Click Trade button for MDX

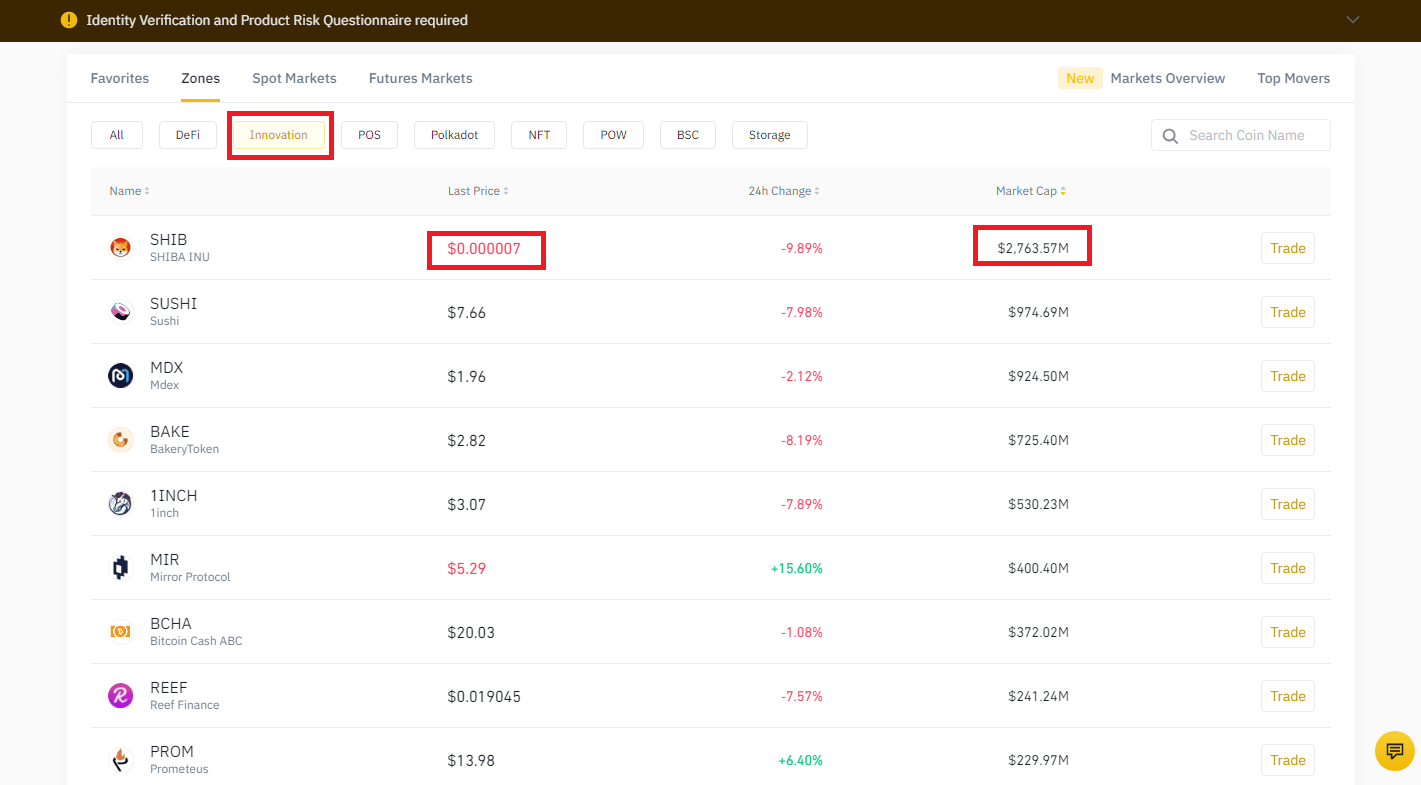click(1288, 376)
